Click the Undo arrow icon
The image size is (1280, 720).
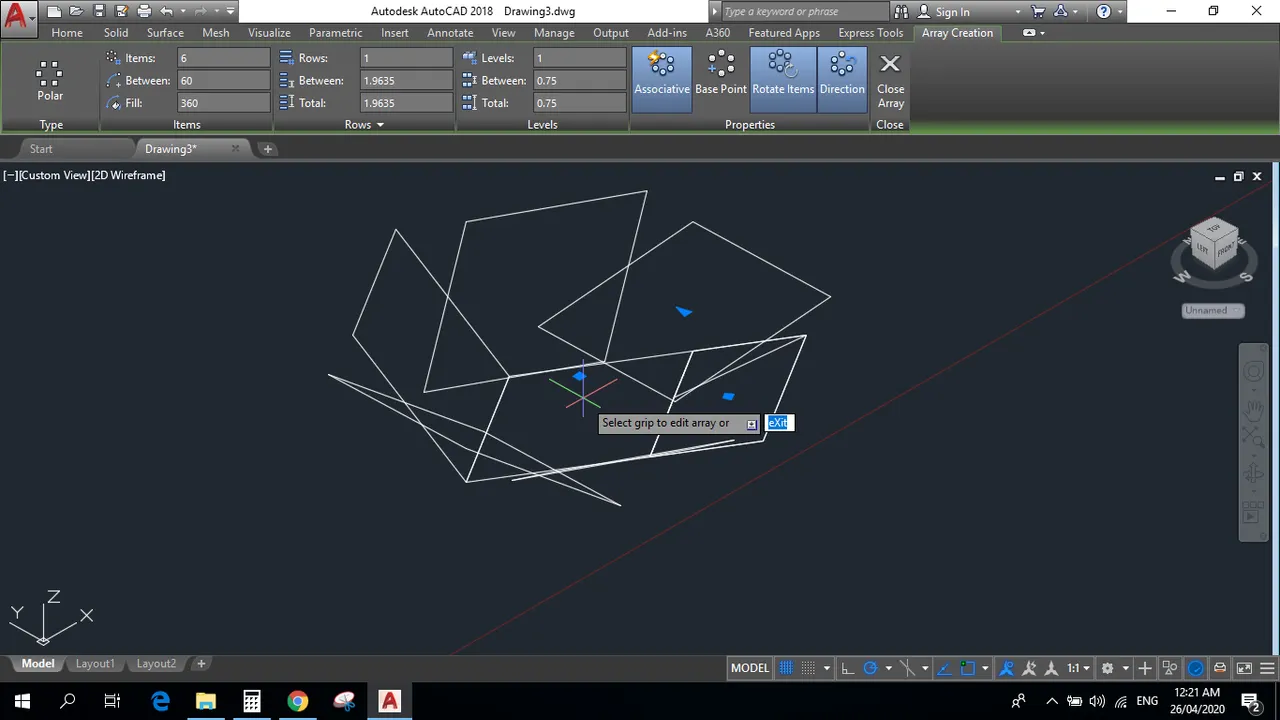coord(166,12)
